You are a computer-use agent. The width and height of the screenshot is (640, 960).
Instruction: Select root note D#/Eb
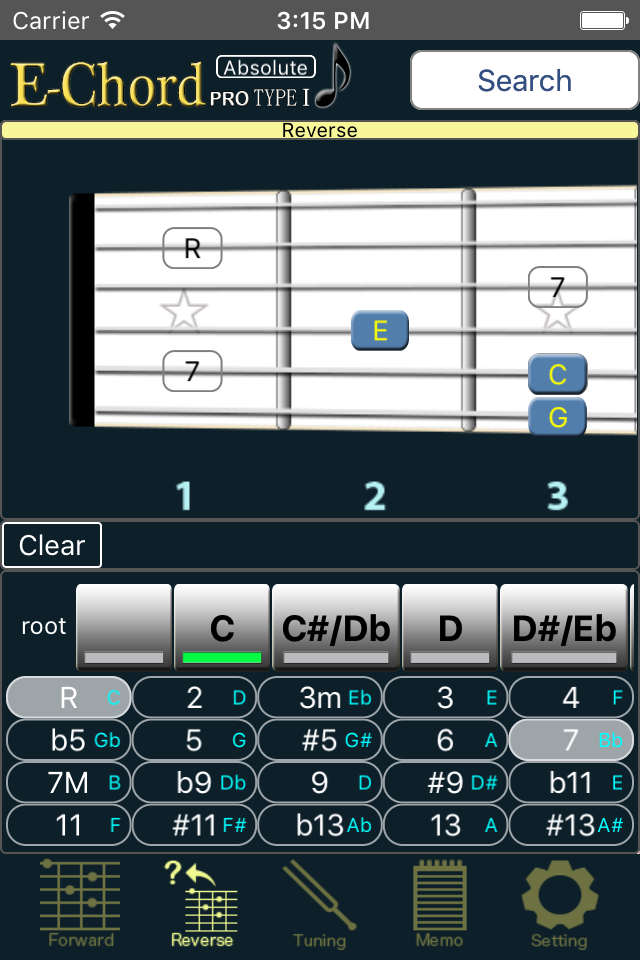[564, 626]
